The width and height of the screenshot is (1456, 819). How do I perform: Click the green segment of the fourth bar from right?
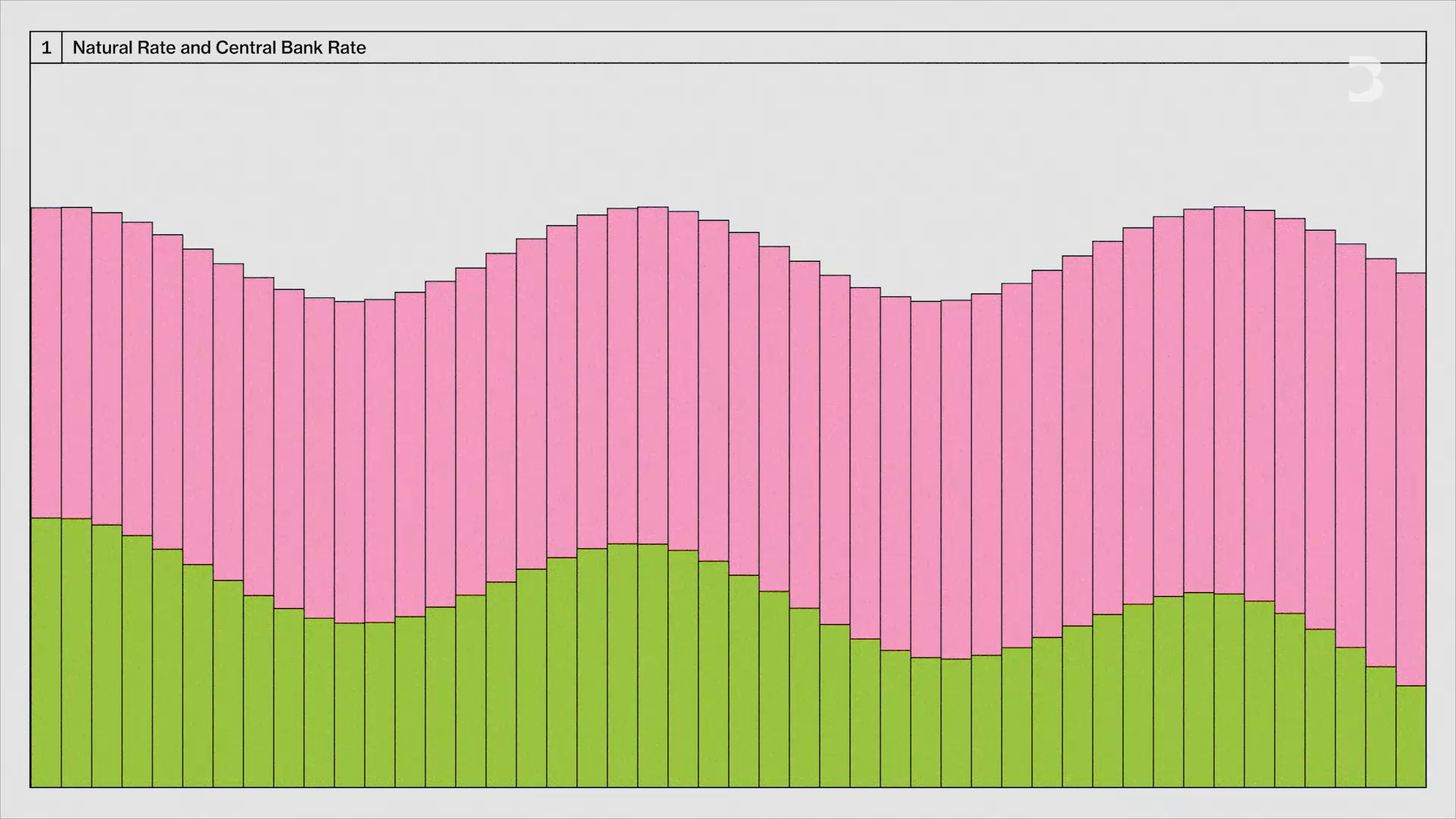[1319, 708]
